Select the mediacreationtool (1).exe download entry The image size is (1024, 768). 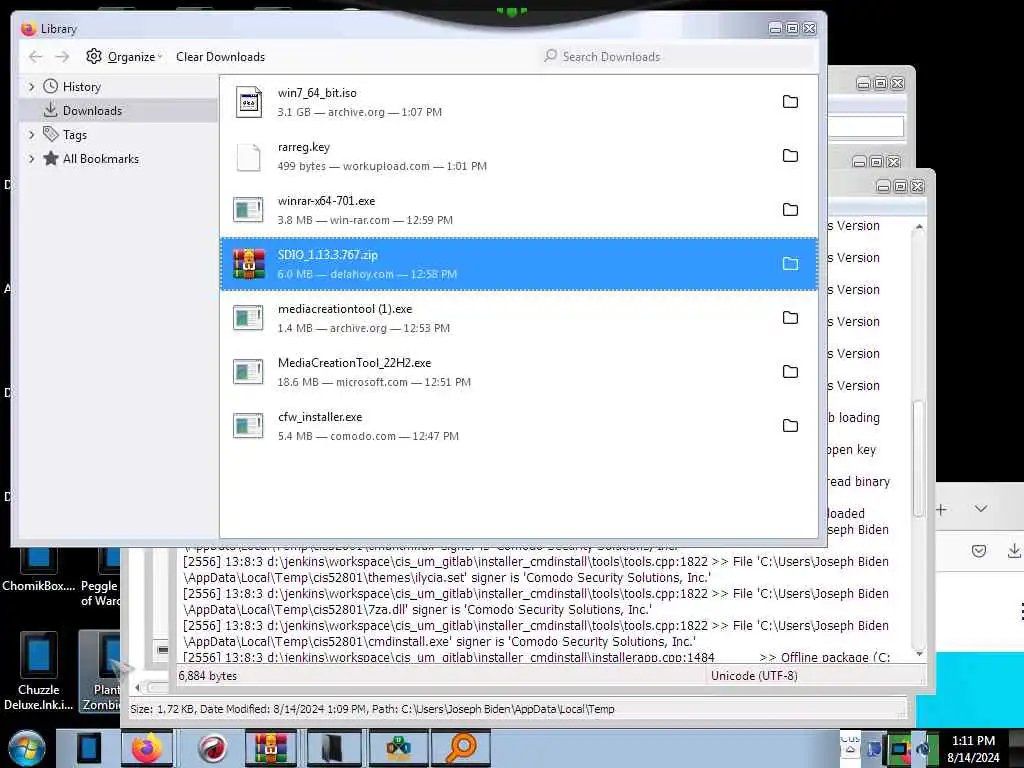click(x=519, y=318)
